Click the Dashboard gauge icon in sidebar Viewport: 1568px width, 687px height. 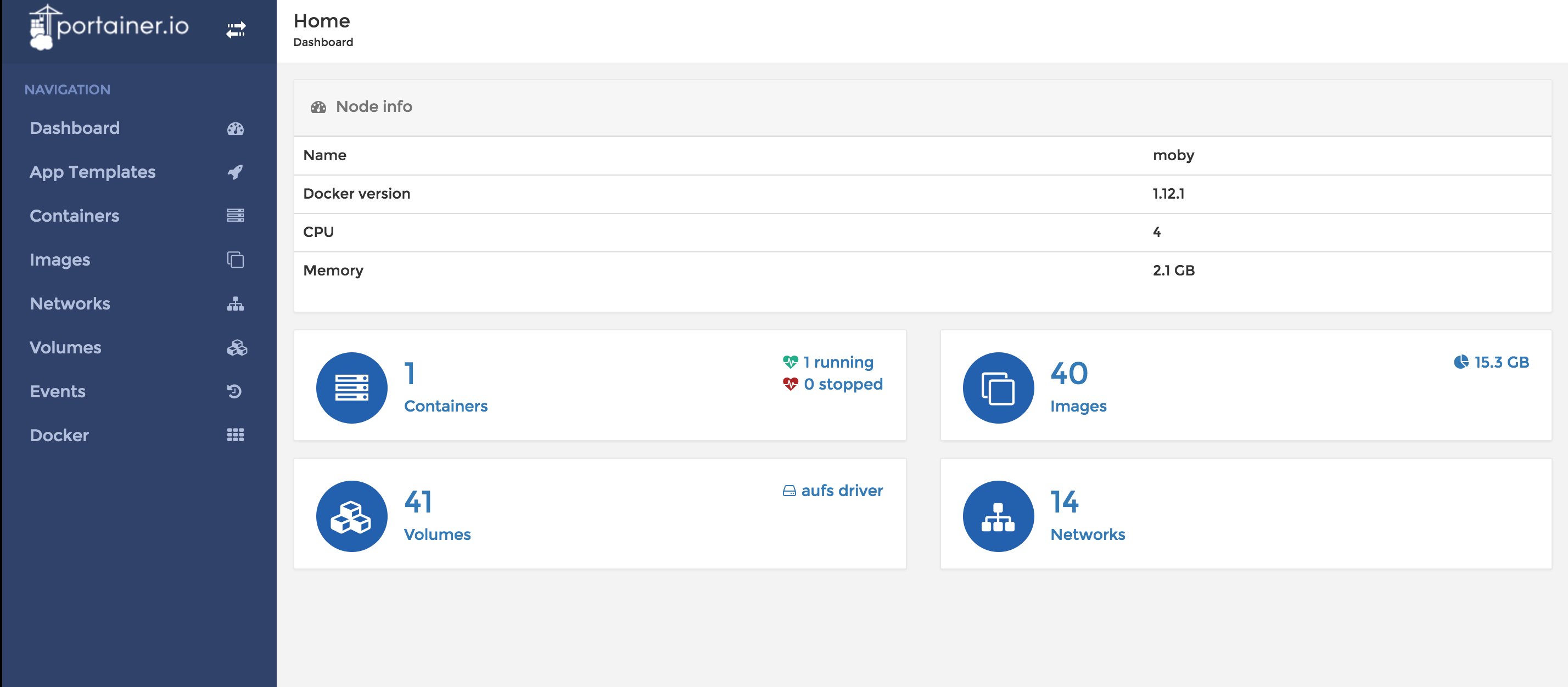(236, 129)
